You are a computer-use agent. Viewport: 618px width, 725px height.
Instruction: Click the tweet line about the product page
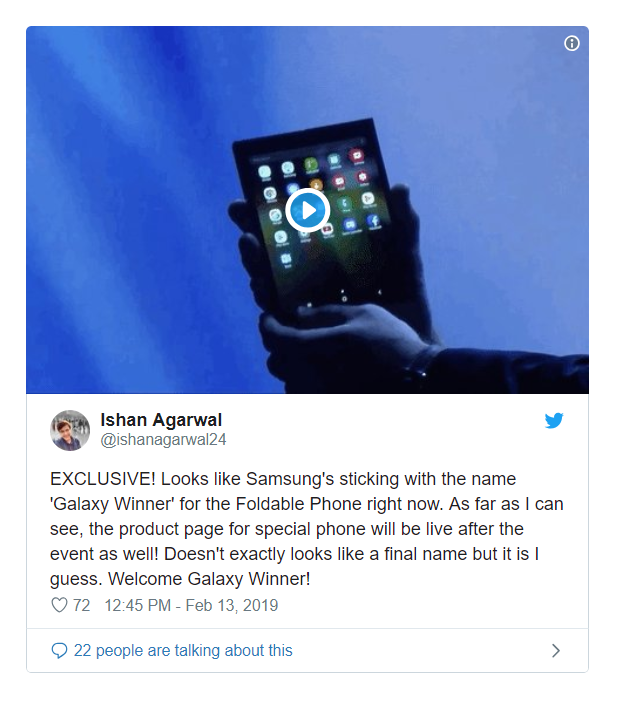tap(287, 529)
